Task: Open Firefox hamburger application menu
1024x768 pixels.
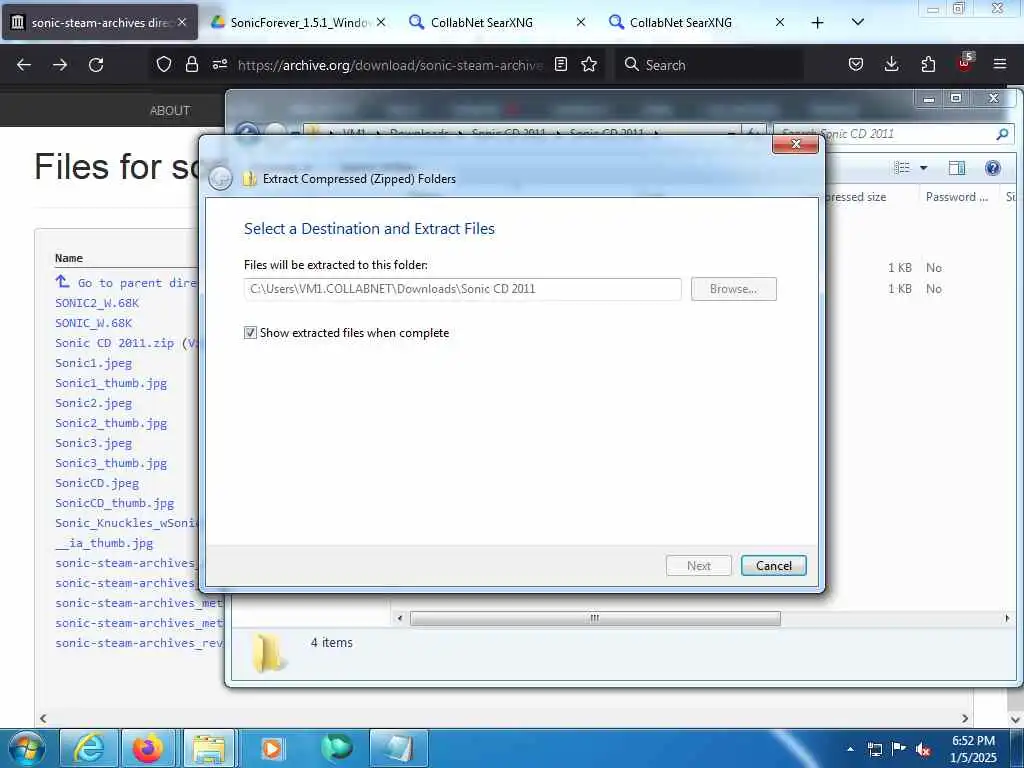Action: (1000, 64)
